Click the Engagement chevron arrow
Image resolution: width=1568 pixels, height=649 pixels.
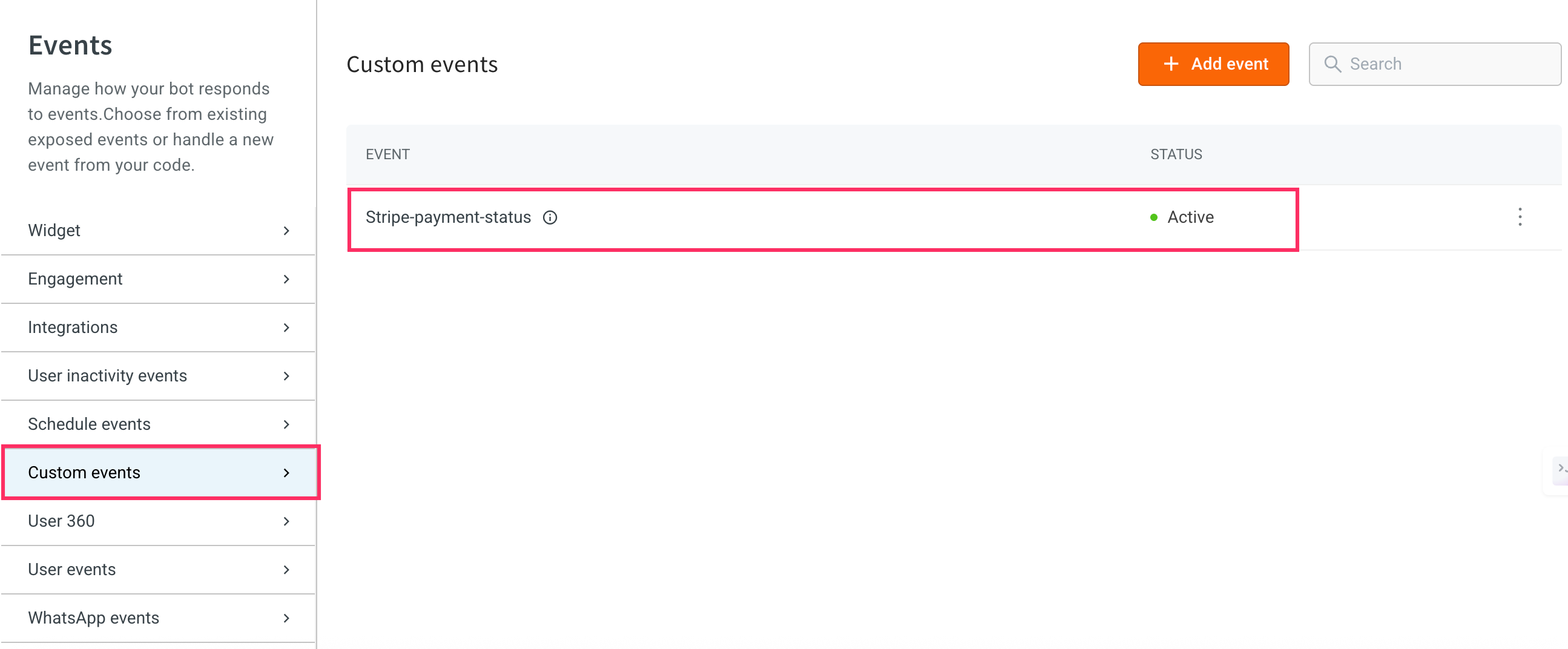pos(286,279)
